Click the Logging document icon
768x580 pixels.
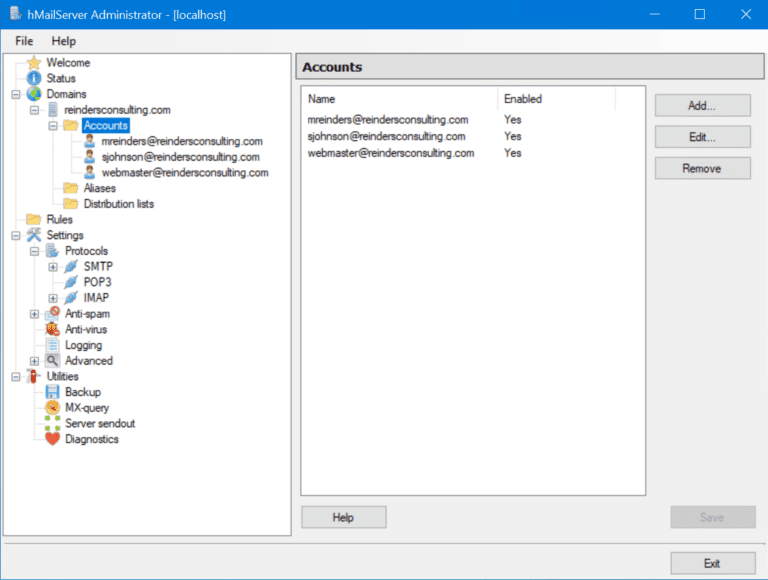point(52,345)
